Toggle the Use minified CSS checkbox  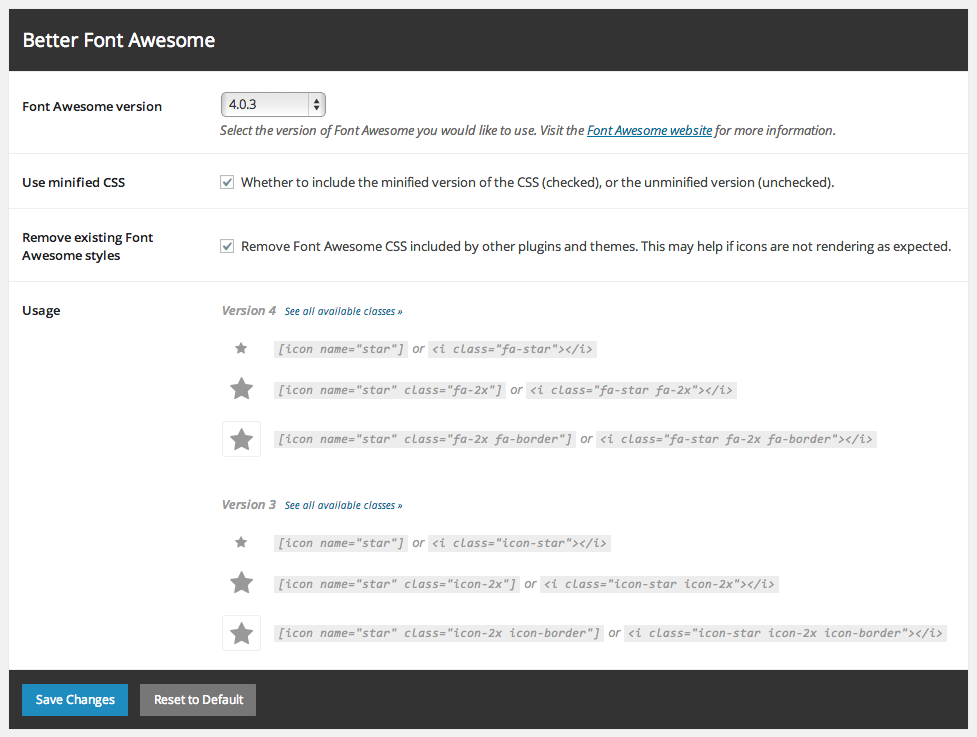[227, 183]
